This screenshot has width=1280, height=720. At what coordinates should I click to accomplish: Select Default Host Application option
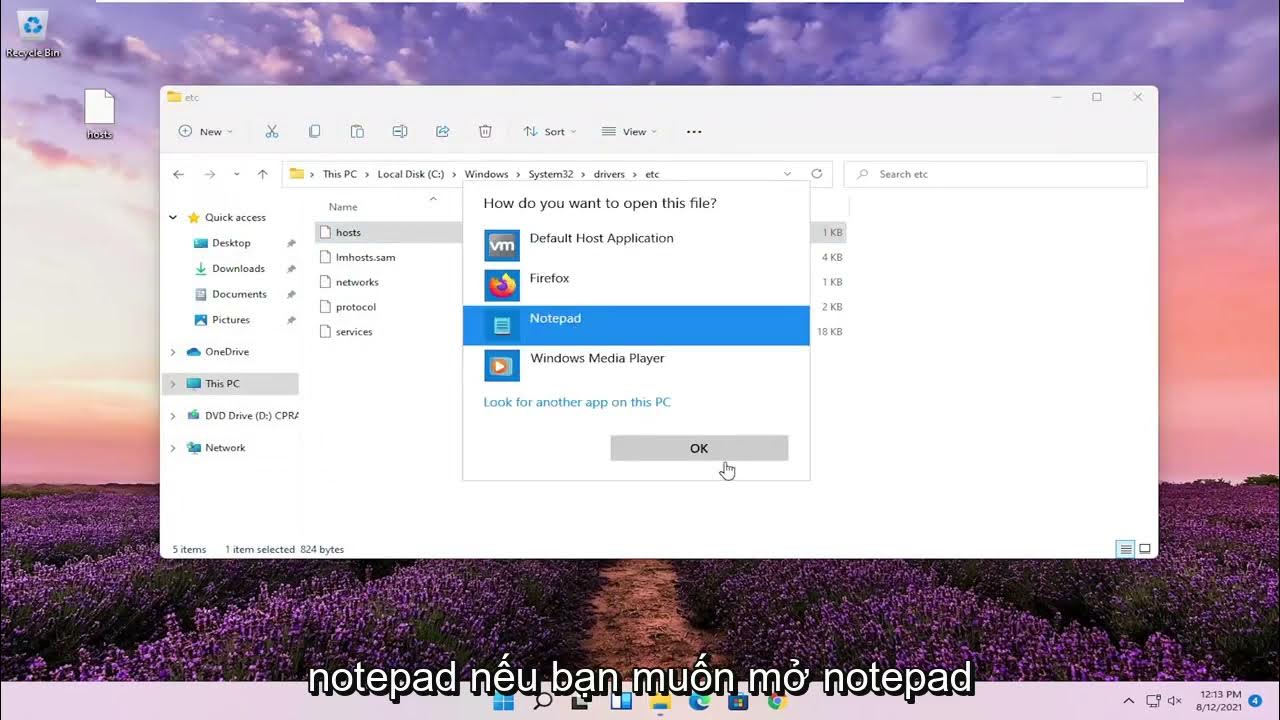tap(636, 245)
